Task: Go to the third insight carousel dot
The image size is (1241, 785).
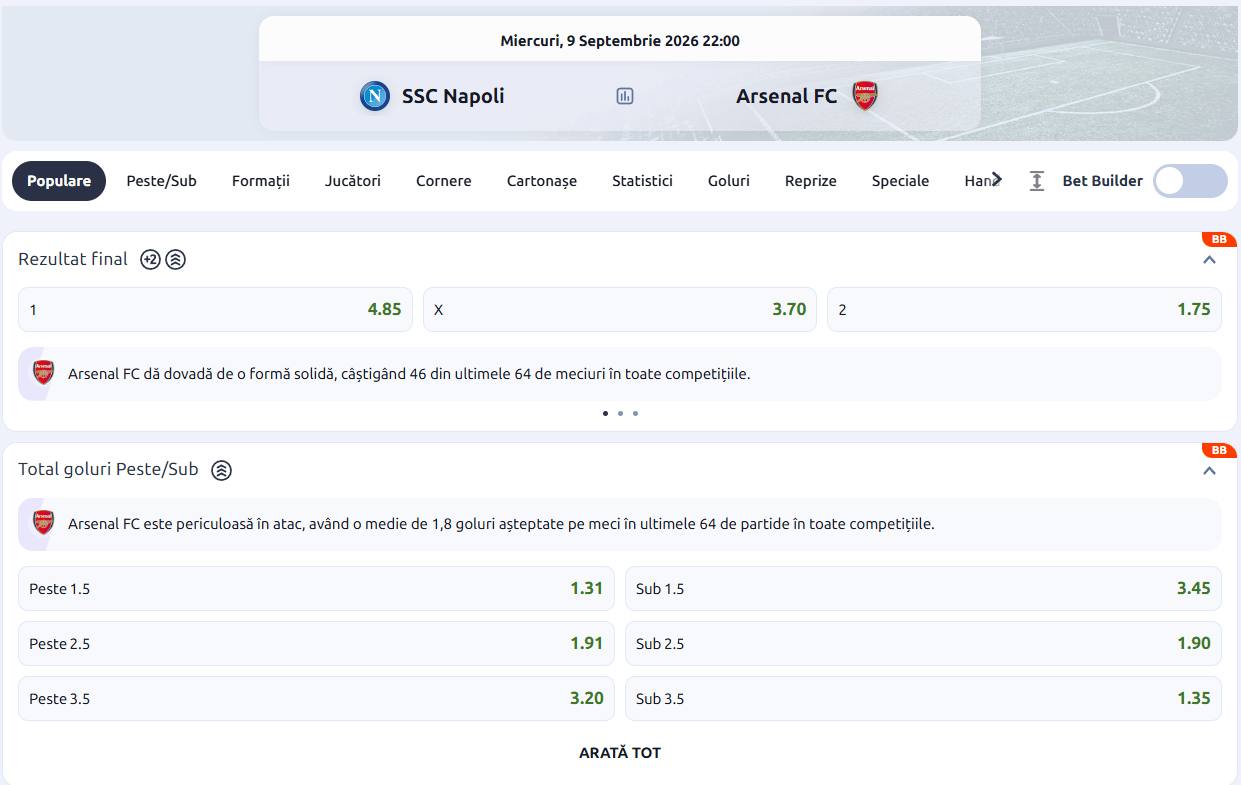Action: tap(635, 413)
